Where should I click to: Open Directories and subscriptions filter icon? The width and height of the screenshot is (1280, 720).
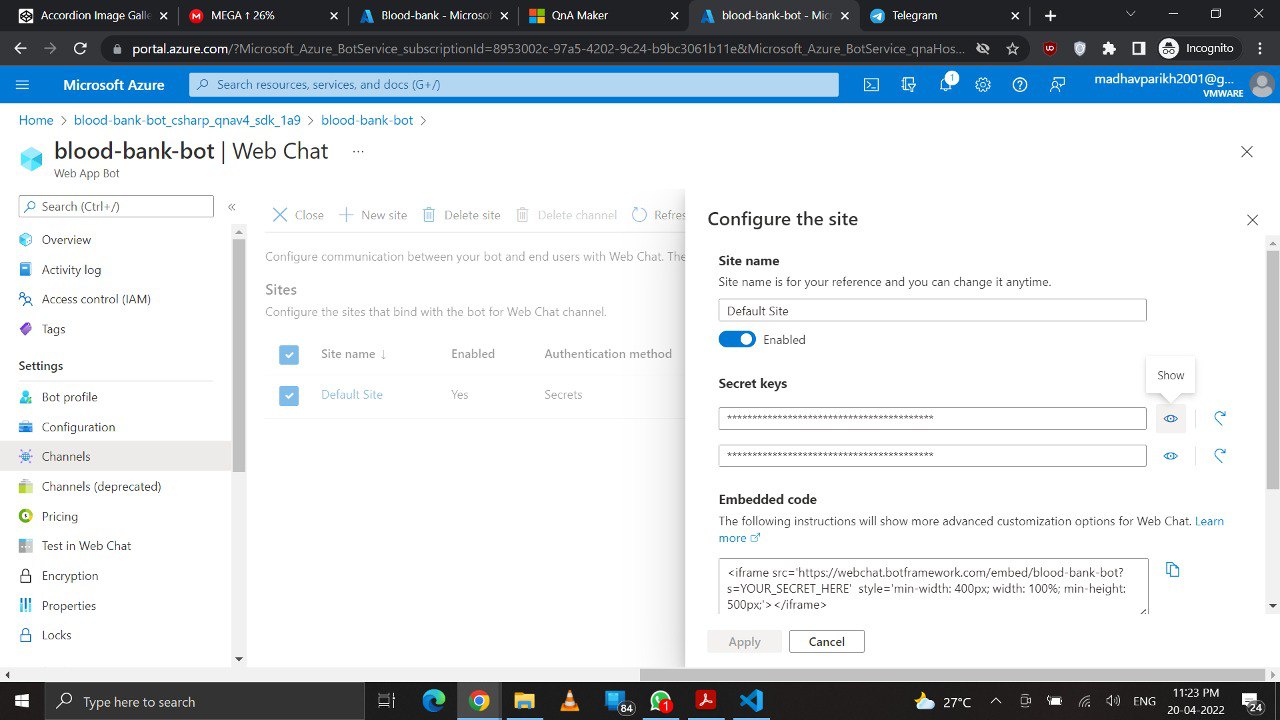pos(908,85)
